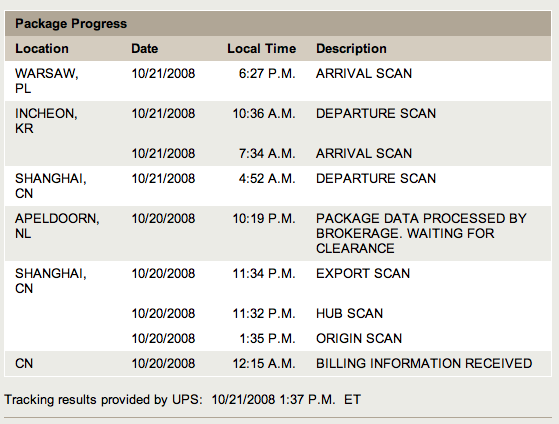
Task: Click the Local Time column header
Action: pyautogui.click(x=262, y=48)
